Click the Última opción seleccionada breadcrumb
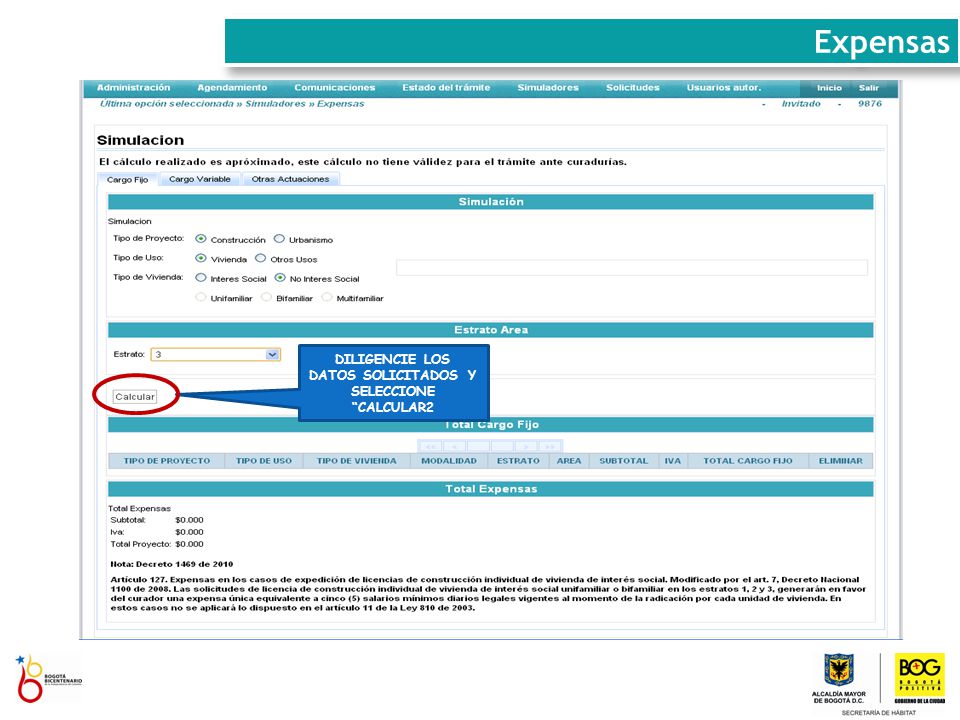The image size is (960, 720). (232, 103)
